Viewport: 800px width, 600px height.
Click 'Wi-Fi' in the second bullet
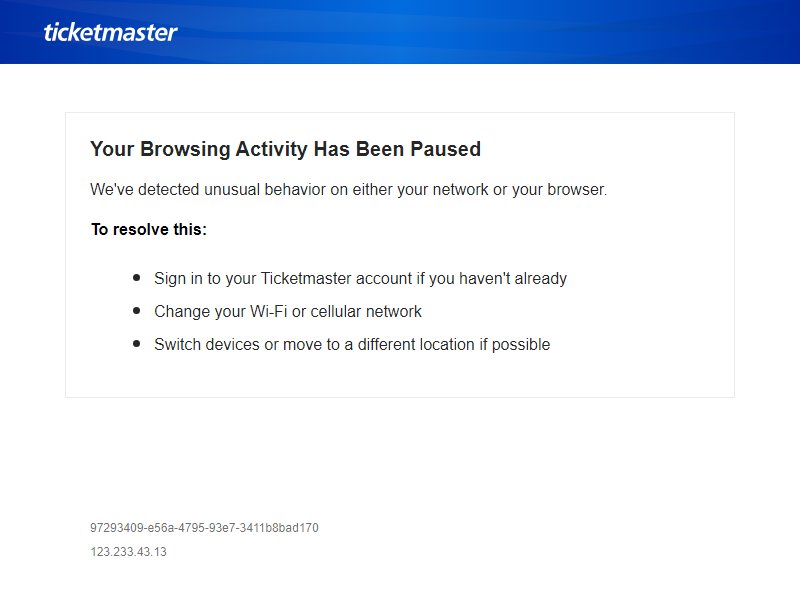(x=268, y=311)
